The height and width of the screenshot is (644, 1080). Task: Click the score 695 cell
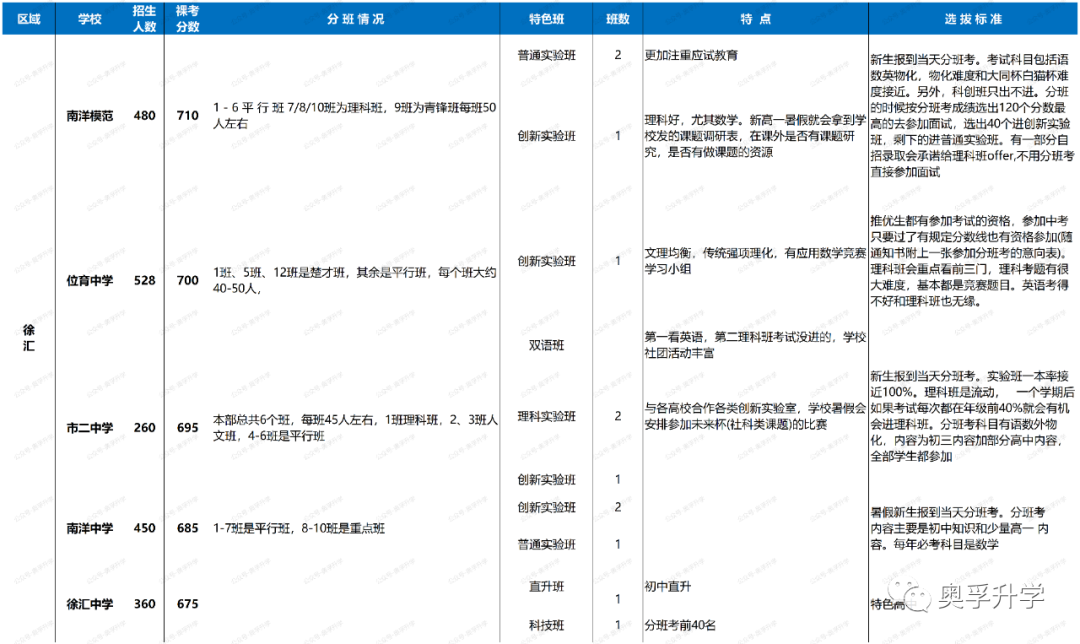click(x=187, y=428)
